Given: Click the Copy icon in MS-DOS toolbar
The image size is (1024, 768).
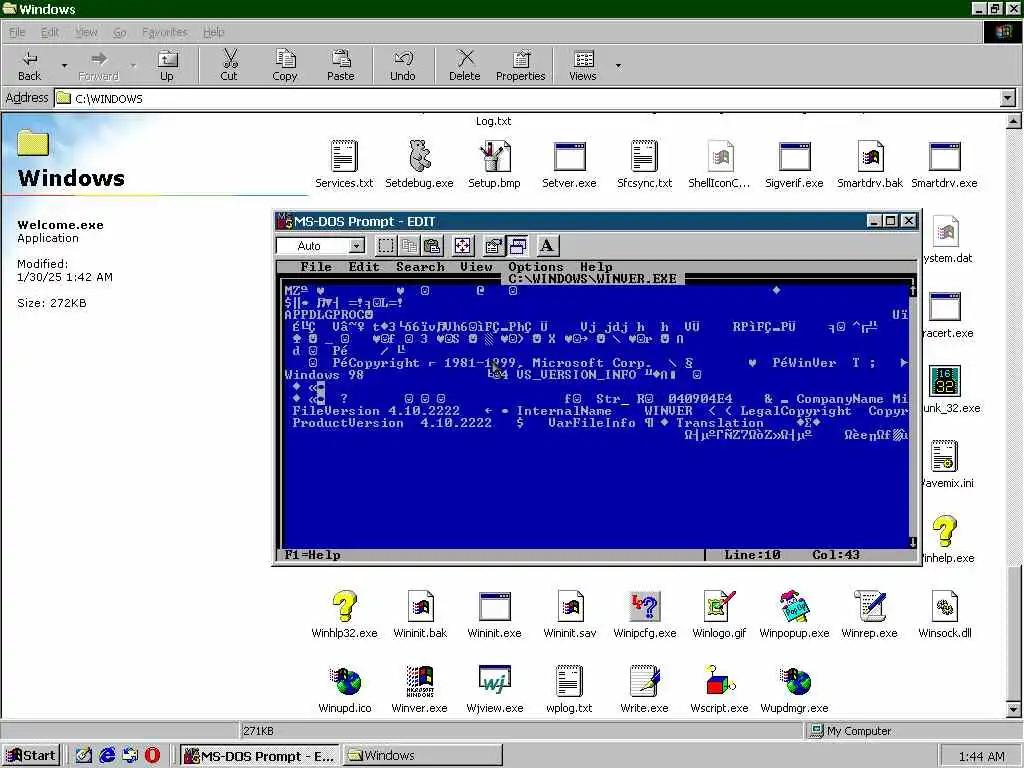Looking at the screenshot, I should (x=409, y=246).
